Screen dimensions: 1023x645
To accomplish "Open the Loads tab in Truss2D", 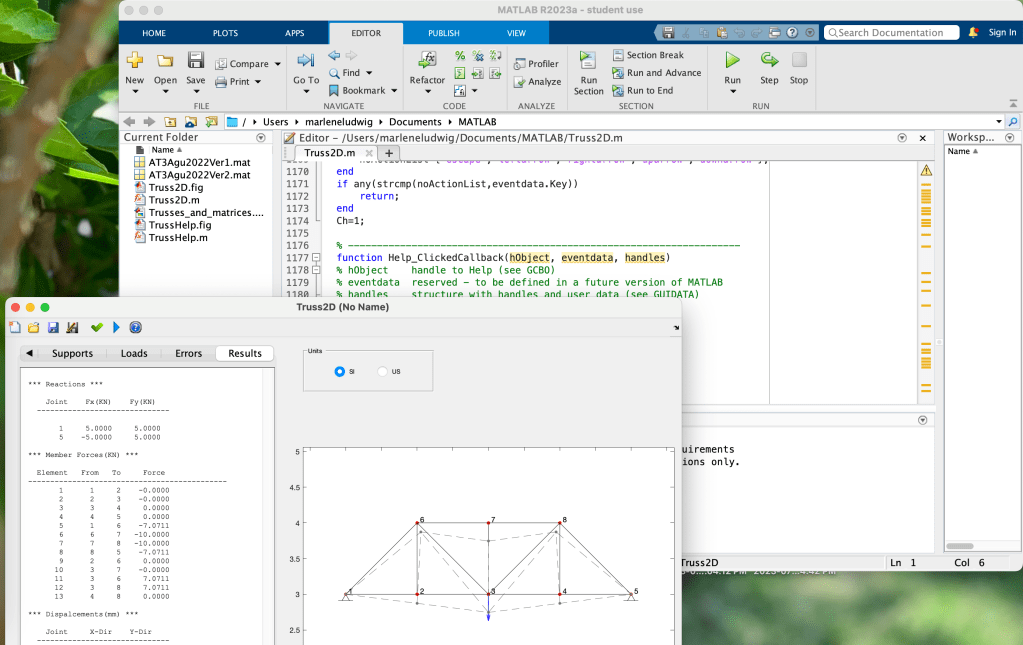I will pyautogui.click(x=134, y=353).
